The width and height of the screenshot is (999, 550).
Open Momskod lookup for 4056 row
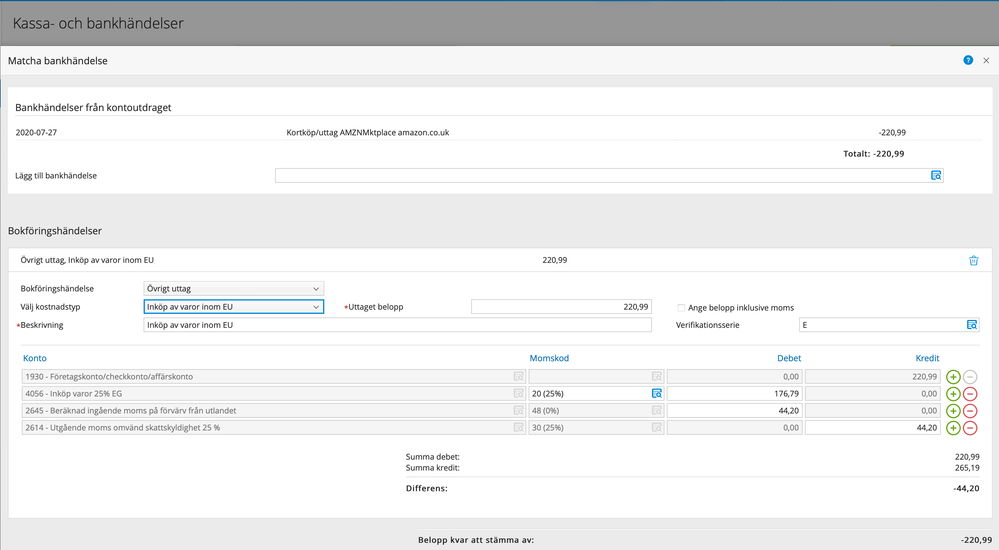(657, 394)
